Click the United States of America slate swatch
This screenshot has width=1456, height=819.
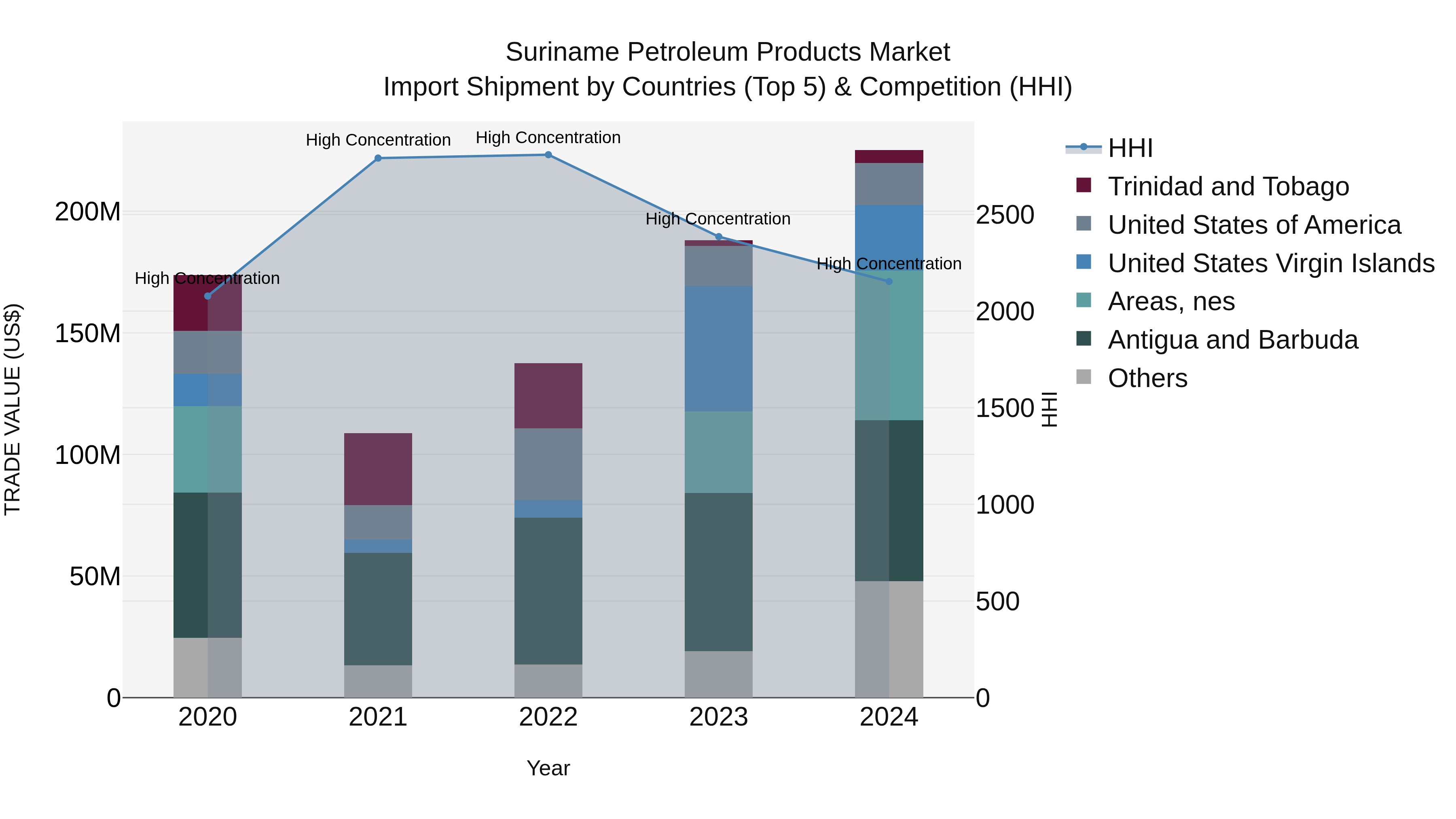(x=1084, y=223)
